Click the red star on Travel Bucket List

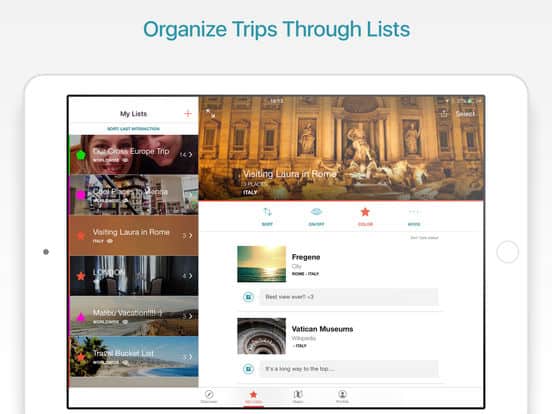point(81,357)
